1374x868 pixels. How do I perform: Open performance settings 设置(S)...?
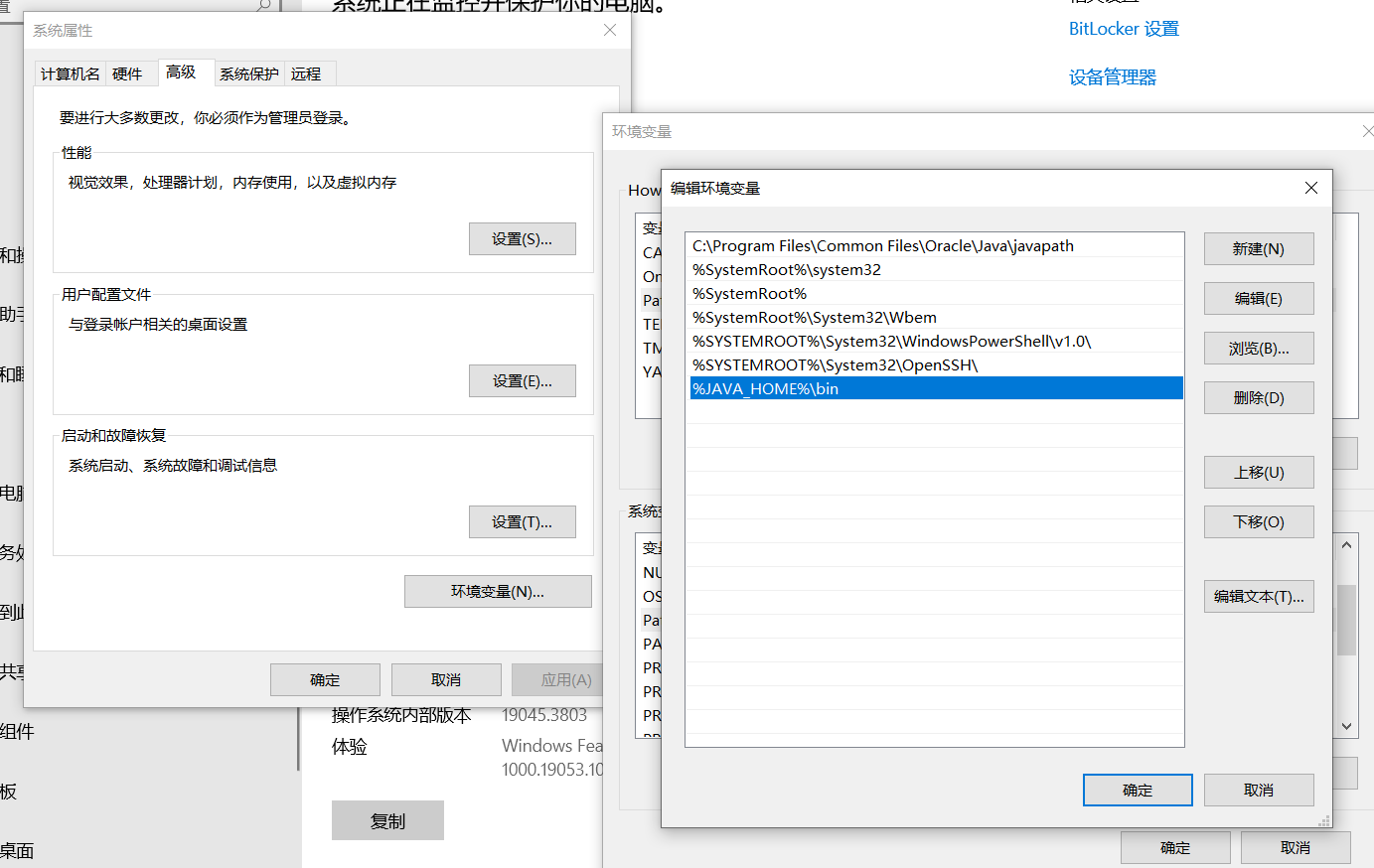tap(522, 239)
